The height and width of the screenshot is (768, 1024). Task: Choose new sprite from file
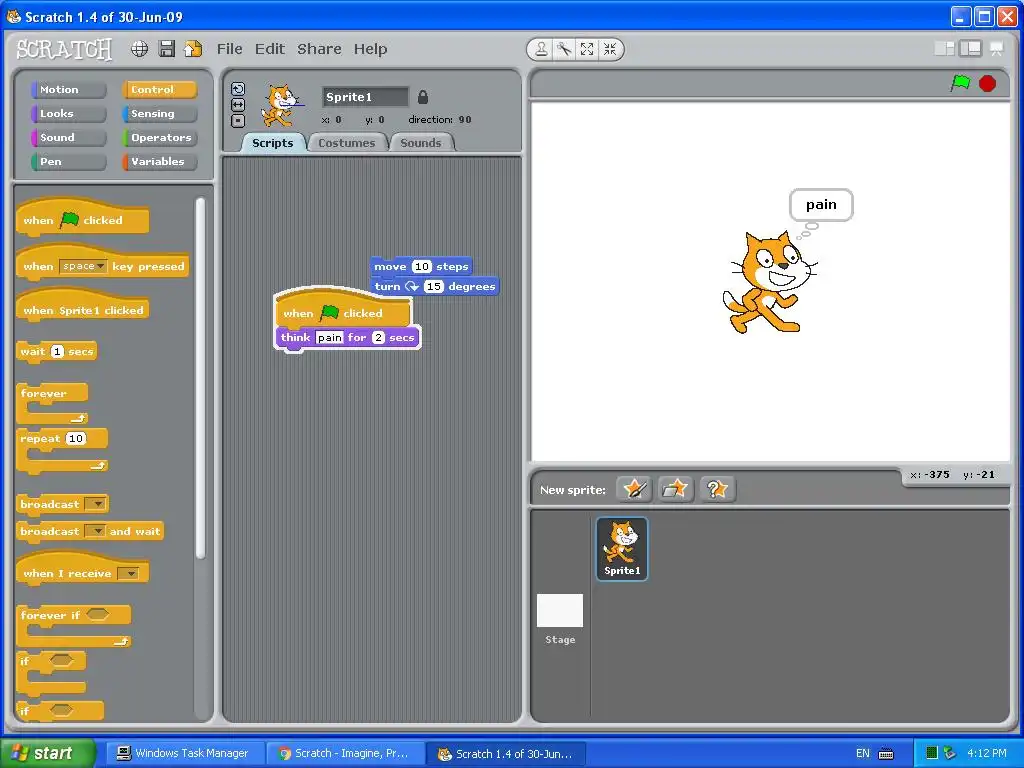675,489
